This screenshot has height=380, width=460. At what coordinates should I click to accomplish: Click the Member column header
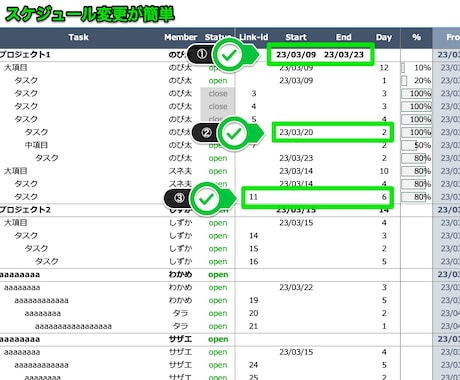coord(180,37)
